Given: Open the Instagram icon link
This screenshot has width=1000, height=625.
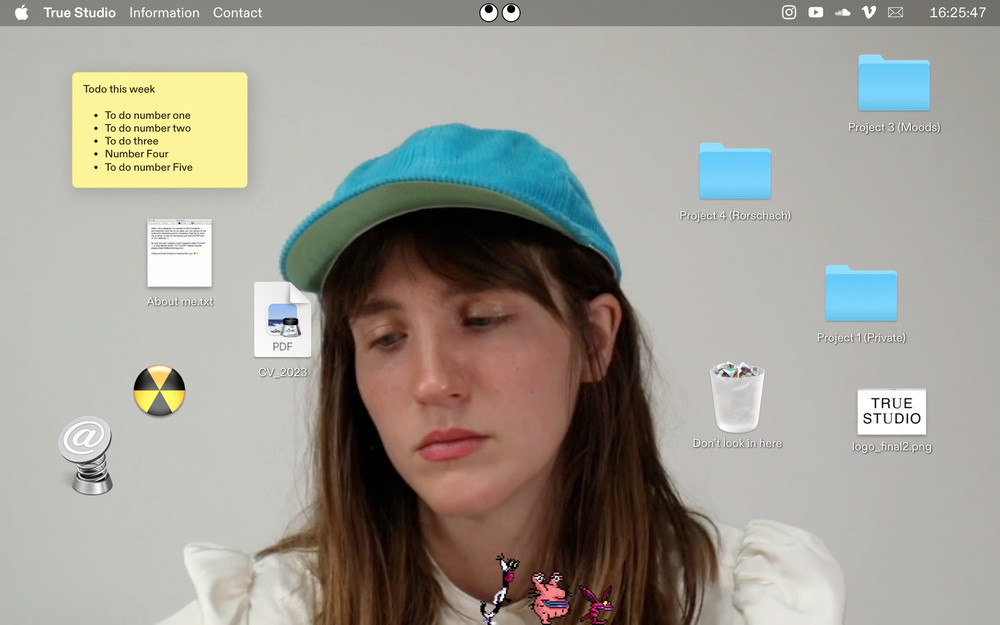Looking at the screenshot, I should click(789, 13).
